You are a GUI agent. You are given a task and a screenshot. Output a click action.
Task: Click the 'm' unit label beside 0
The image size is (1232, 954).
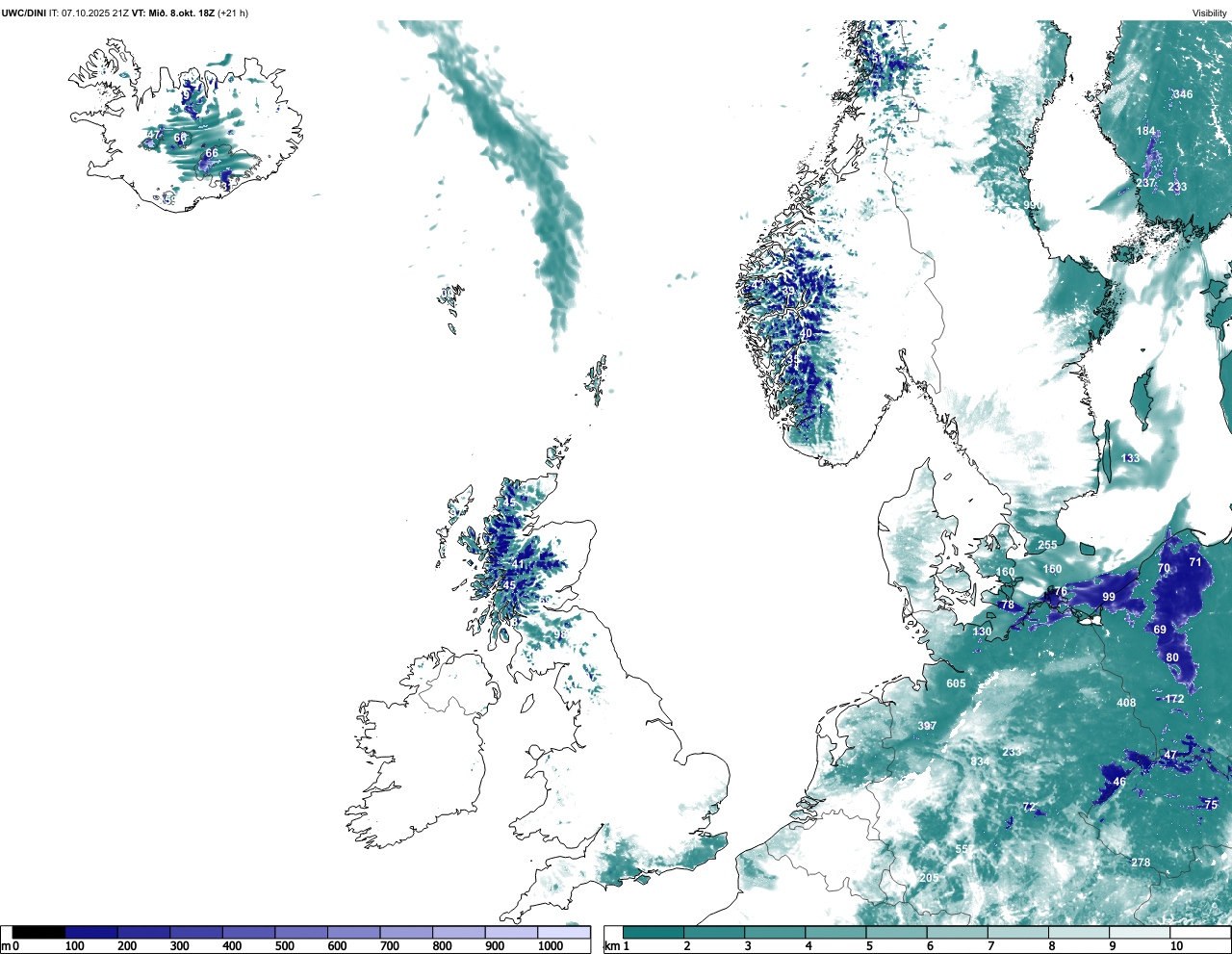click(x=6, y=946)
